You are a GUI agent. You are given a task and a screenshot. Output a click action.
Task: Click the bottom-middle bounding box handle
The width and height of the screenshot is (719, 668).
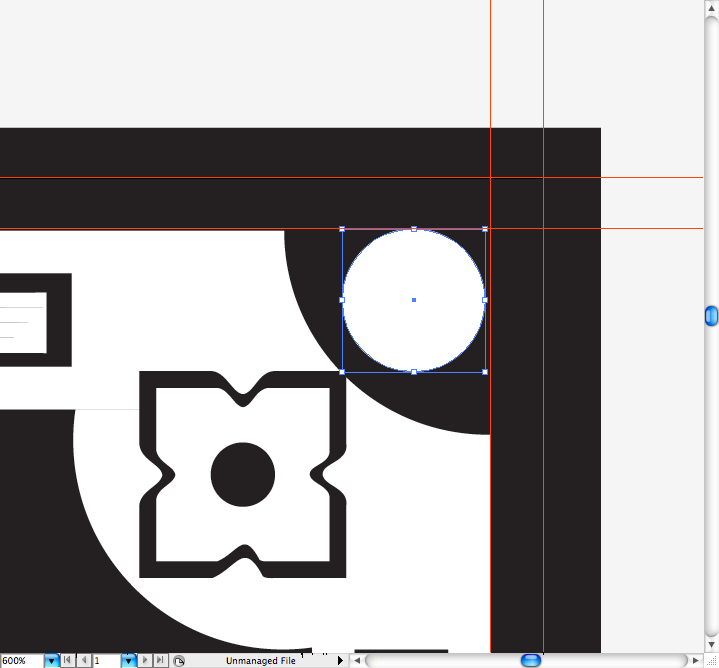[414, 372]
